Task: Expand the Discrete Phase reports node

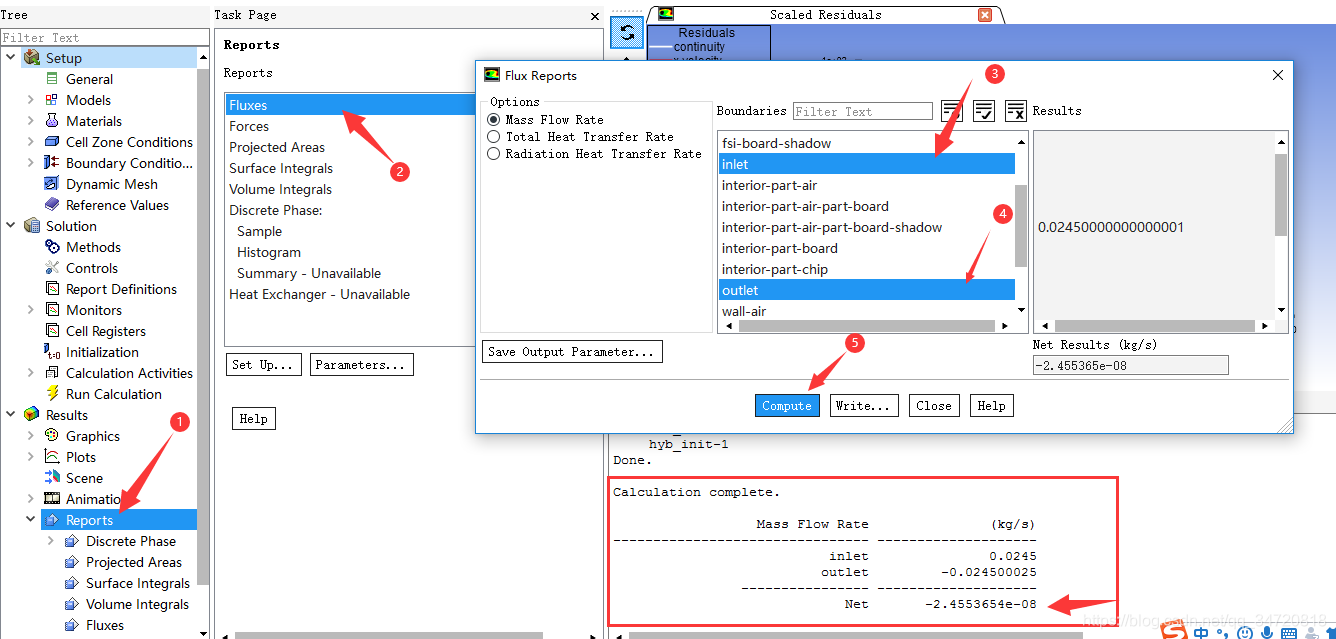Action: point(51,541)
